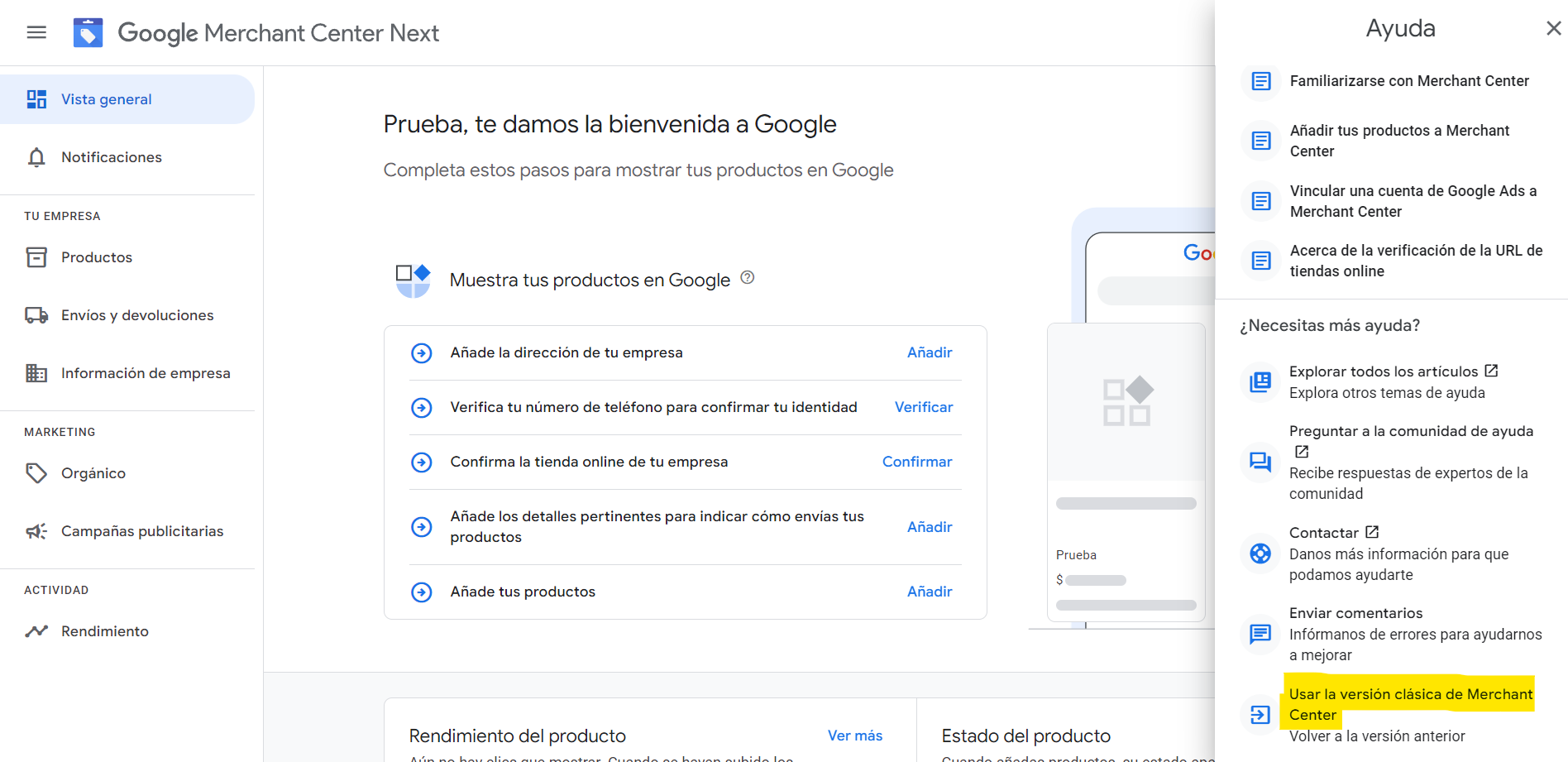Click the product preview card thumbnail
Image resolution: width=1568 pixels, height=762 pixels.
(x=1126, y=402)
